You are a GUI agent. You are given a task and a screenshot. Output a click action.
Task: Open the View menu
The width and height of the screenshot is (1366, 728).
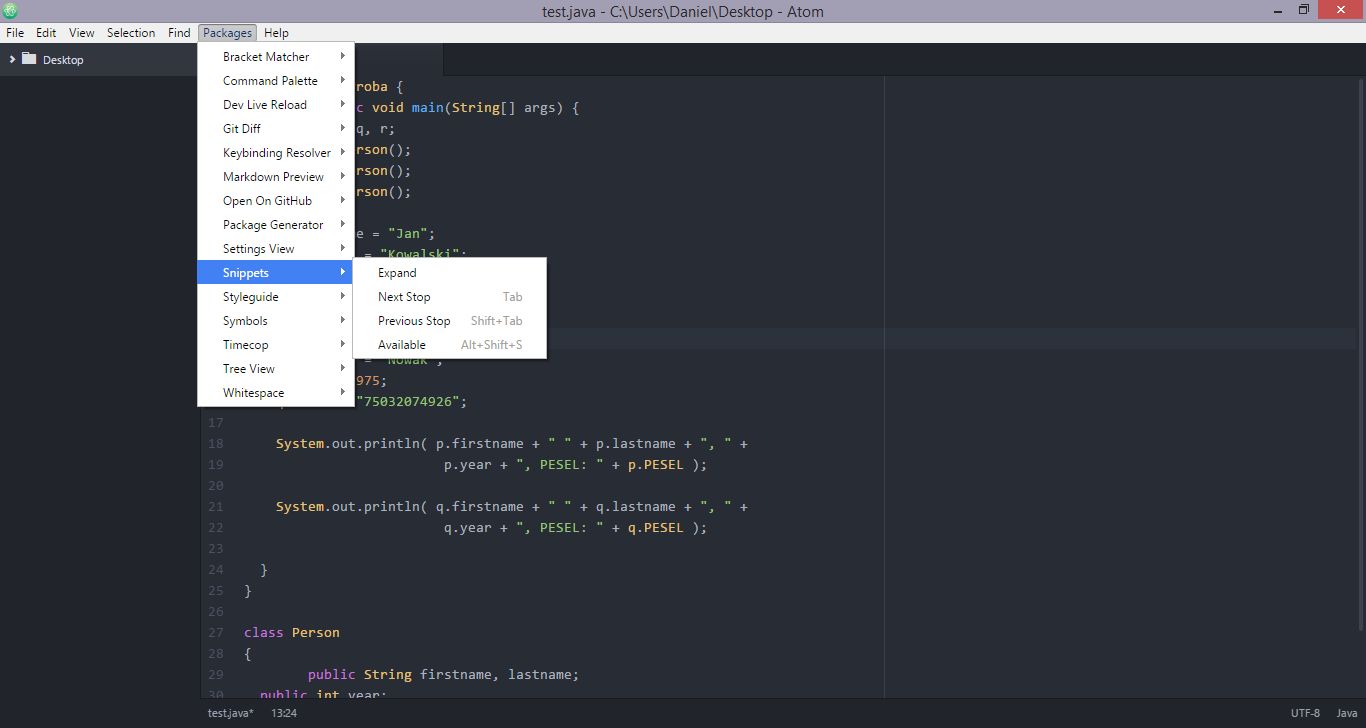[82, 33]
